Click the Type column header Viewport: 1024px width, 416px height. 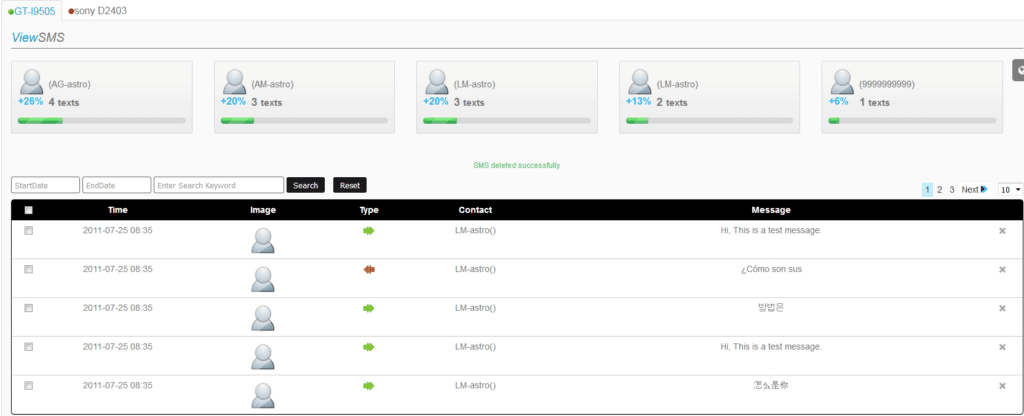[x=368, y=210]
